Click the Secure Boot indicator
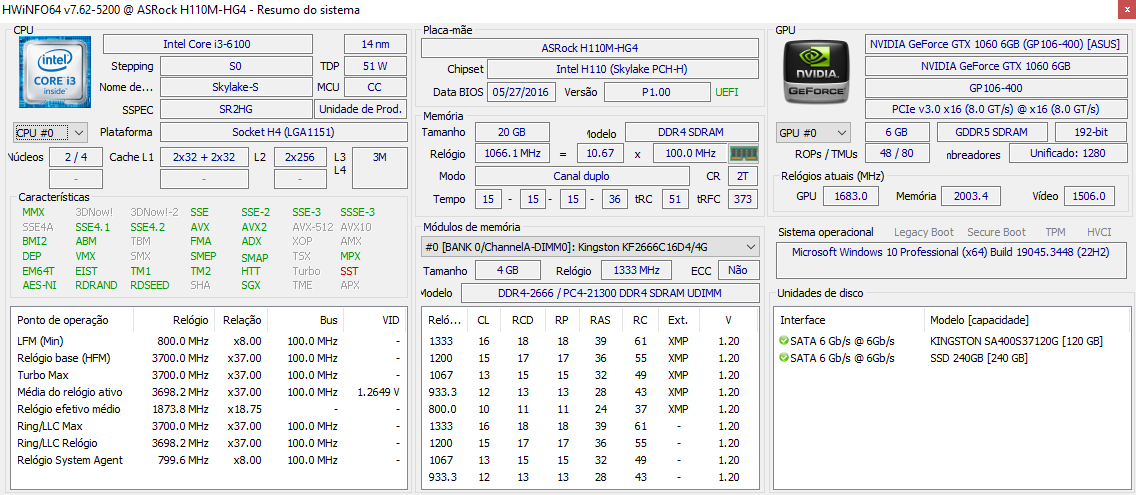Image resolution: width=1136 pixels, height=495 pixels. (x=996, y=232)
